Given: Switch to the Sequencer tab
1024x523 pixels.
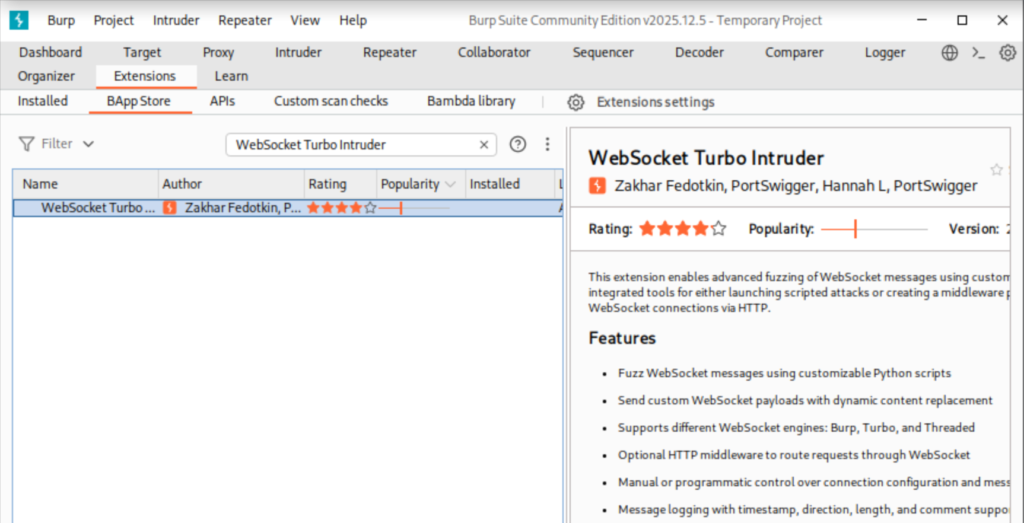Looking at the screenshot, I should tap(603, 53).
